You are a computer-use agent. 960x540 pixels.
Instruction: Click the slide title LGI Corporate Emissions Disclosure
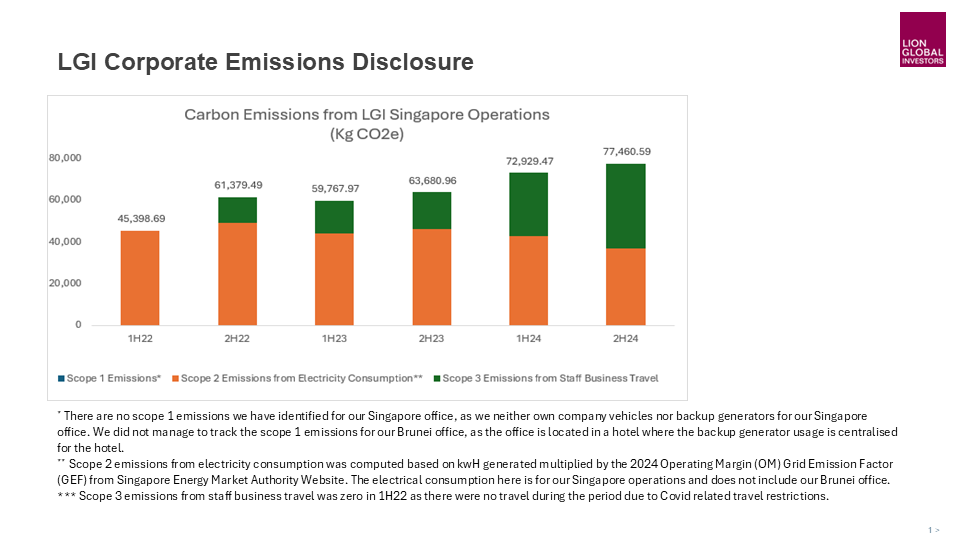coord(265,62)
